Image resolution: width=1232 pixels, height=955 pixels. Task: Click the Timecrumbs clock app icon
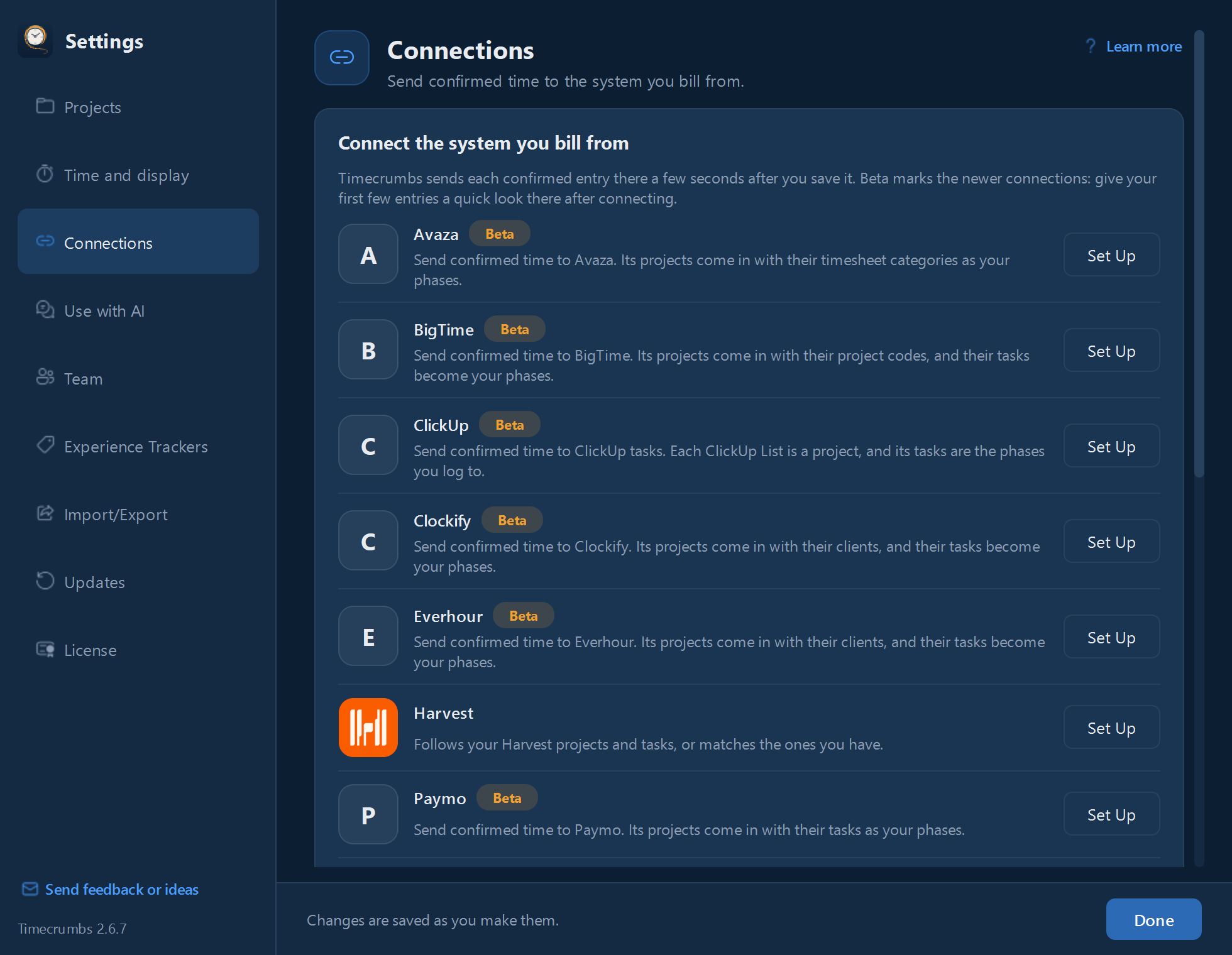coord(35,40)
